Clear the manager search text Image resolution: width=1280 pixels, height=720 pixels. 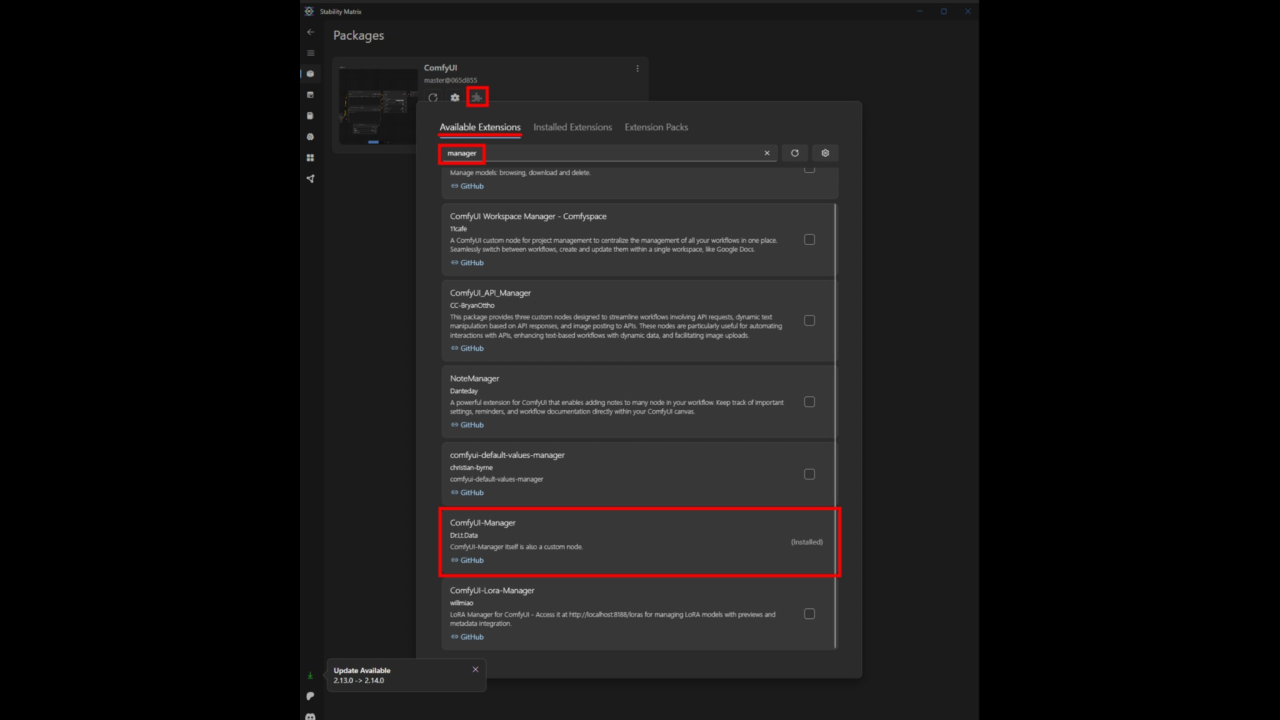767,153
